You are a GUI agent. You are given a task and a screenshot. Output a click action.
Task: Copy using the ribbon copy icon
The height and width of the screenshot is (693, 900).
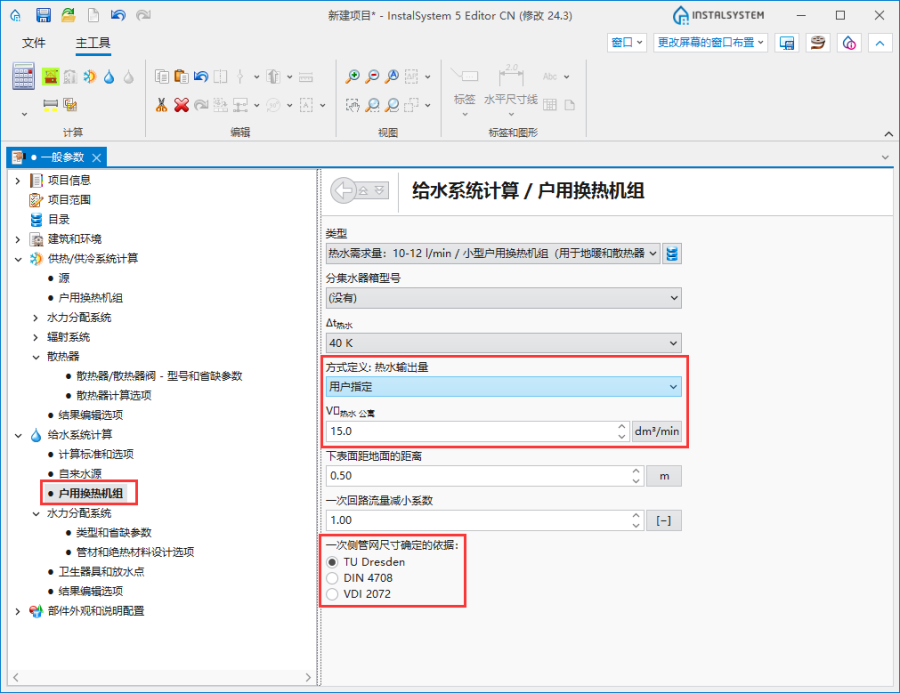162,76
